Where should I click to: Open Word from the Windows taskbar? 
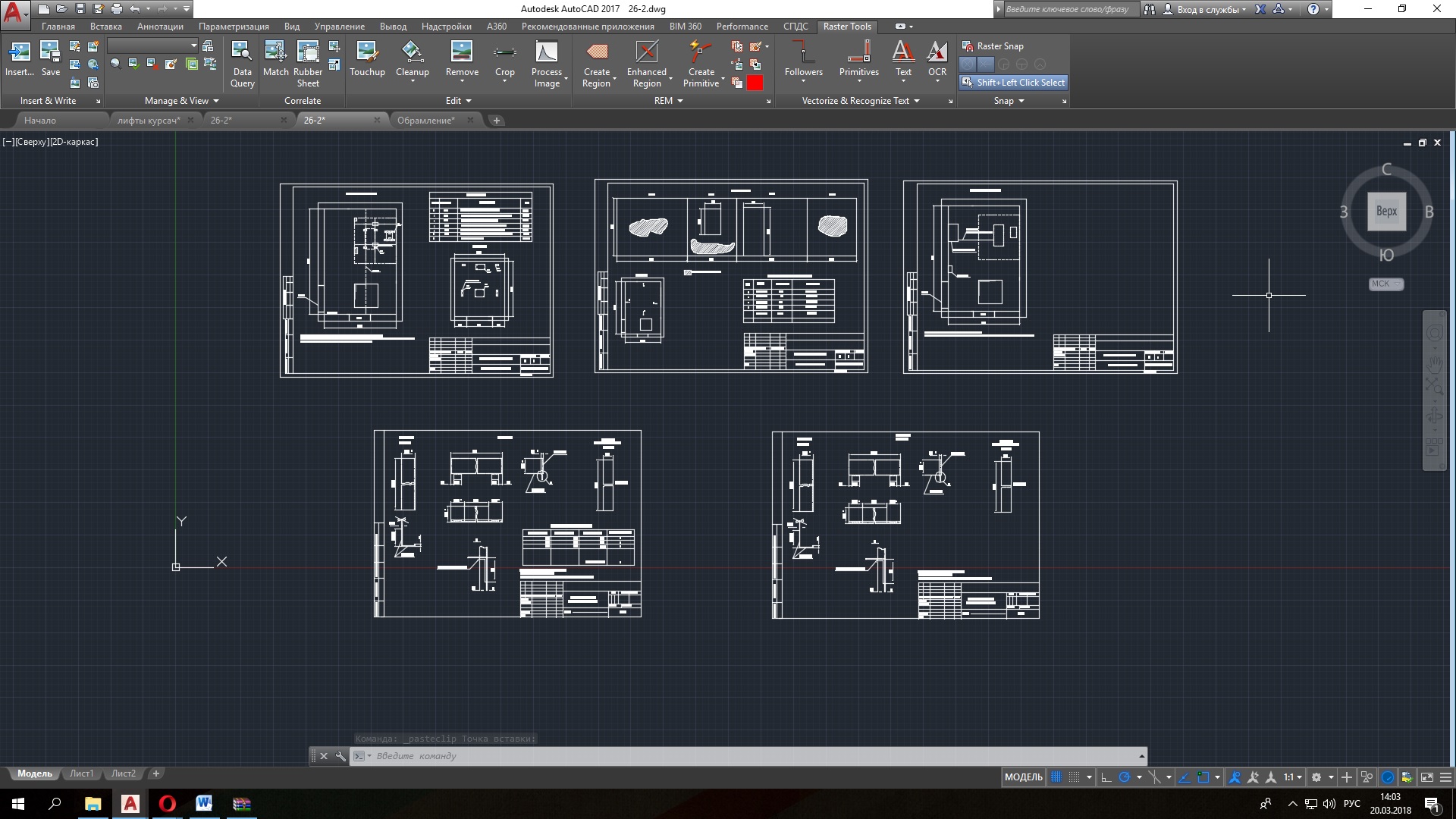click(204, 804)
